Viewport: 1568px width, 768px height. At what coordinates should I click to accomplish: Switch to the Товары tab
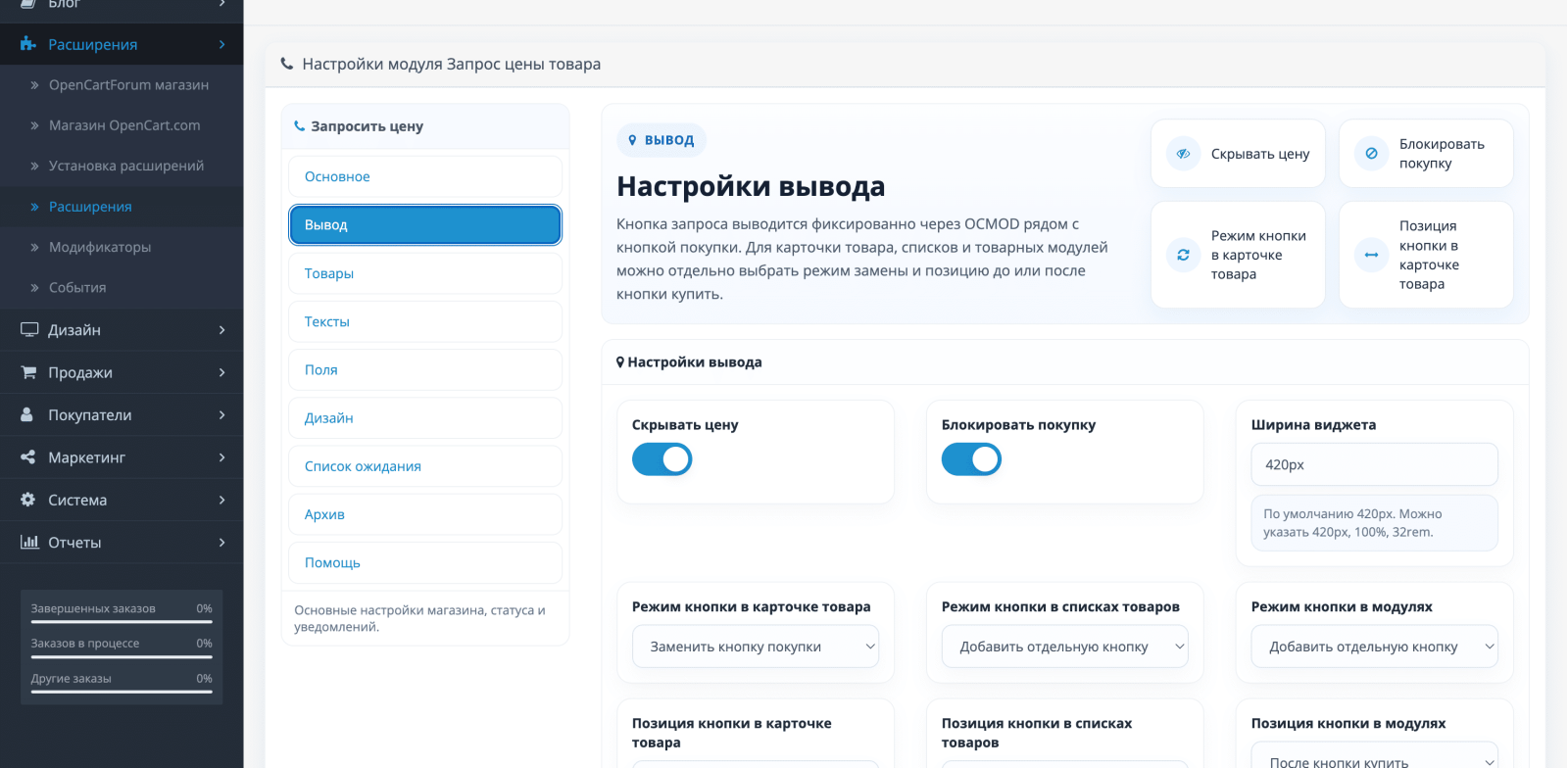pos(425,273)
